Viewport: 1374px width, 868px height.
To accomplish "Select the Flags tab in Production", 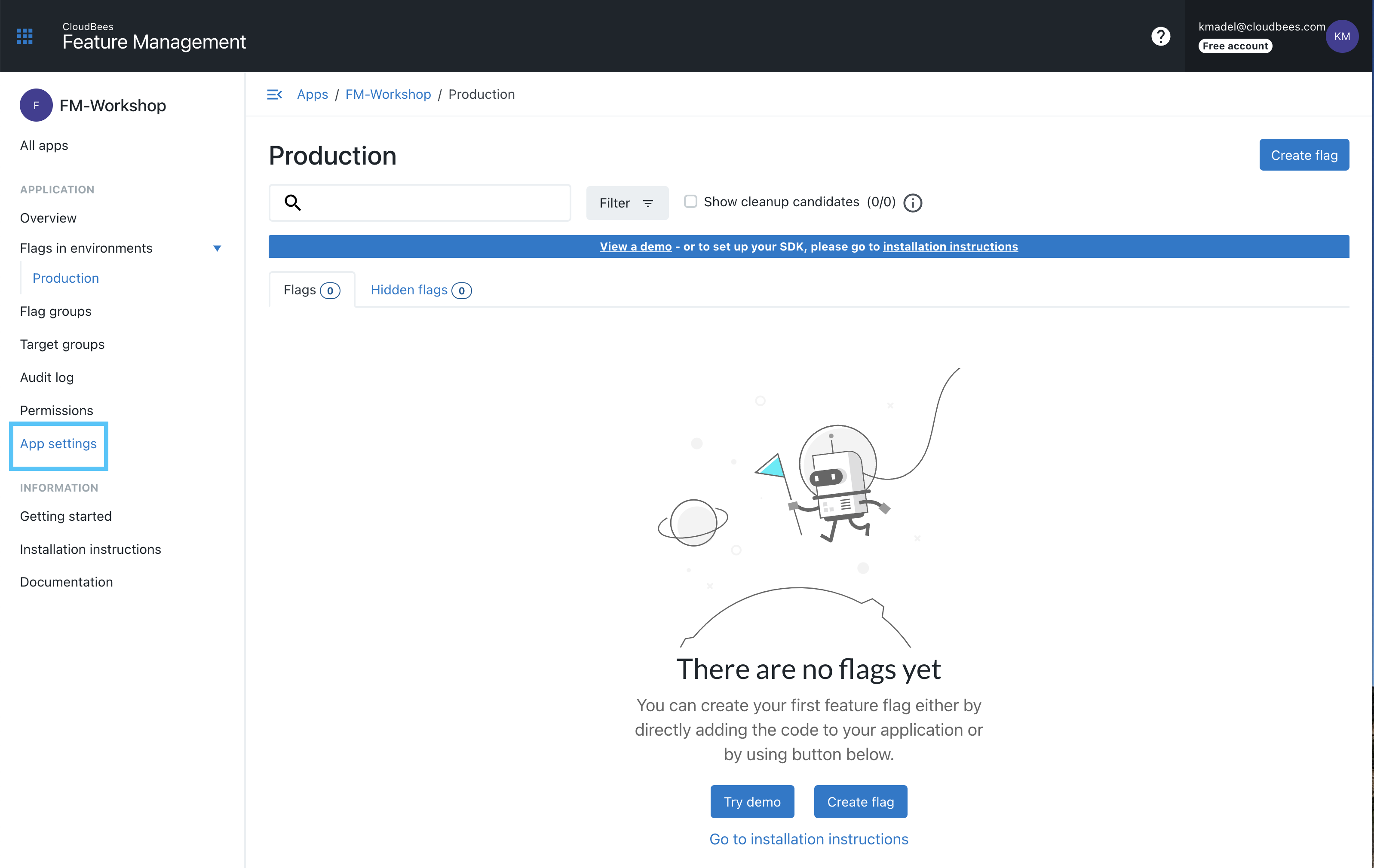I will click(x=309, y=289).
